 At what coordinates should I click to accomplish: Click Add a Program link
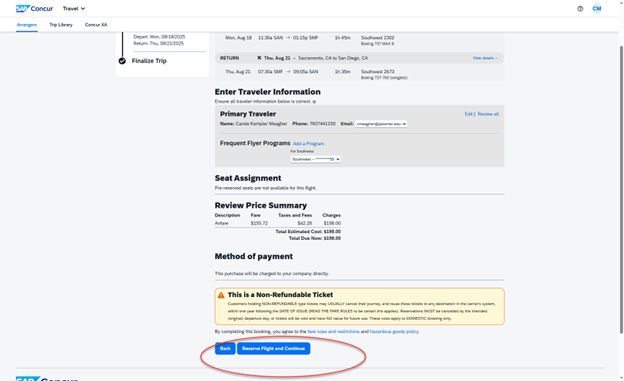(308, 144)
